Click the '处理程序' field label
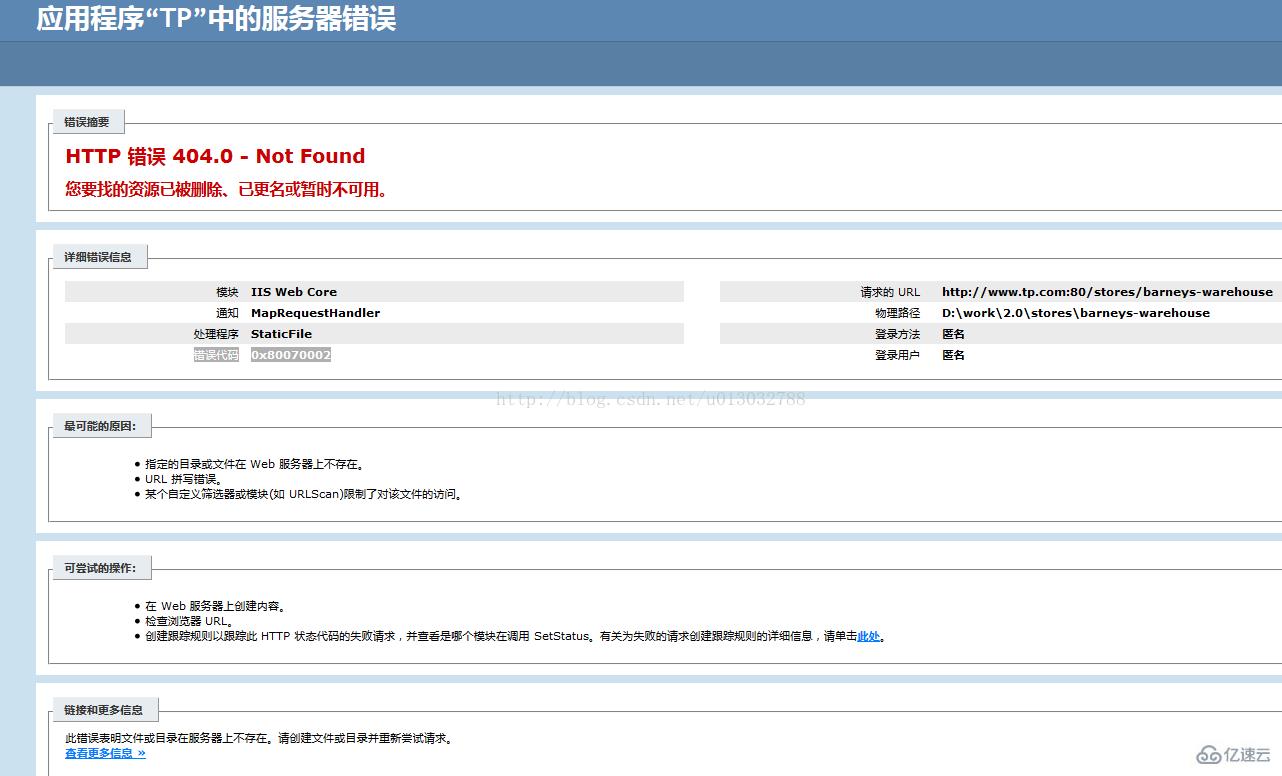Image resolution: width=1282 pixels, height=776 pixels. (x=216, y=334)
